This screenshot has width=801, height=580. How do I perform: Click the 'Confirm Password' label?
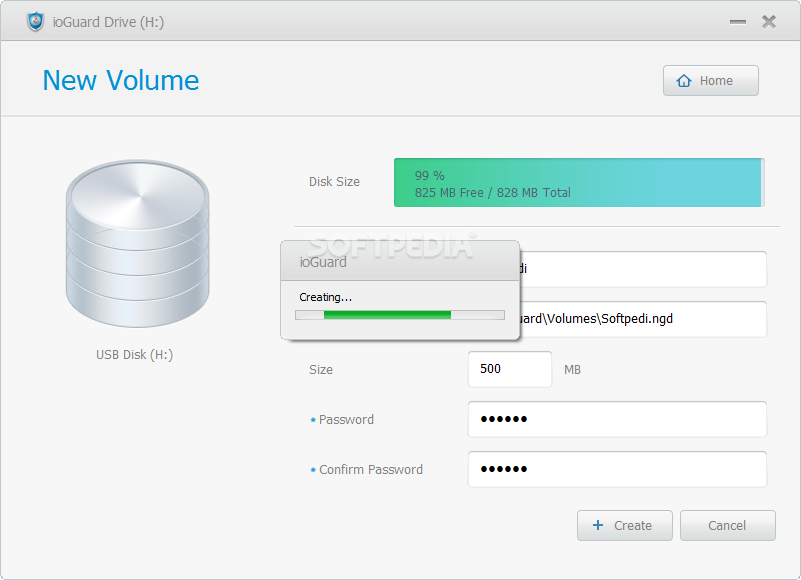371,470
